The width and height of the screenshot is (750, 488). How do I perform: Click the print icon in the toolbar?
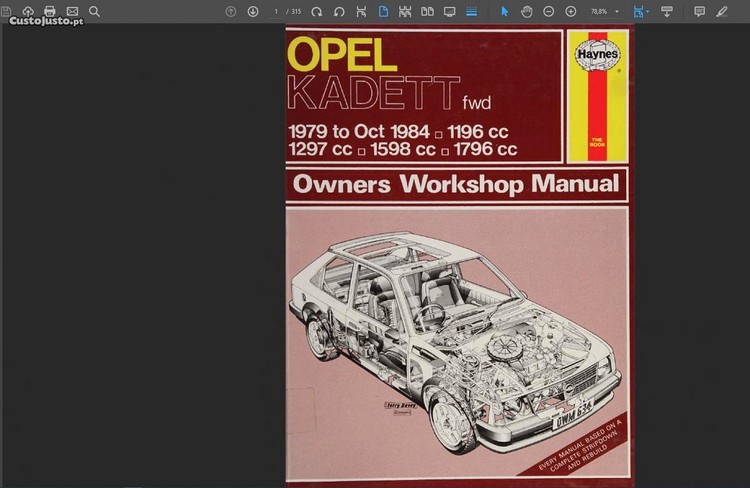[50, 11]
